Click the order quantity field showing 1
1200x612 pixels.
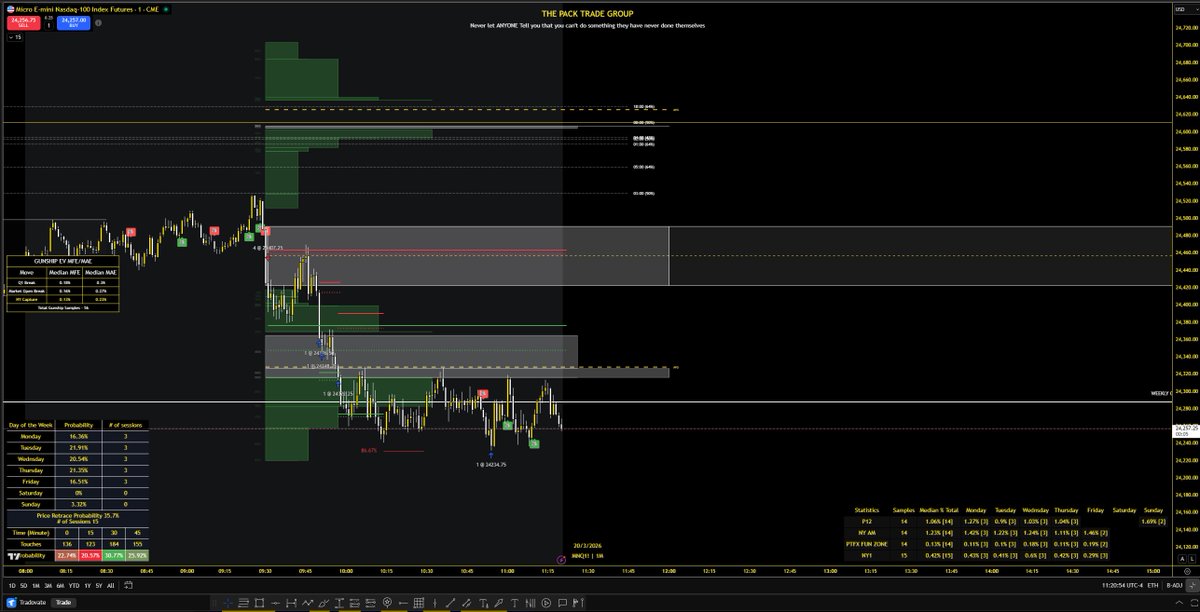click(49, 25)
